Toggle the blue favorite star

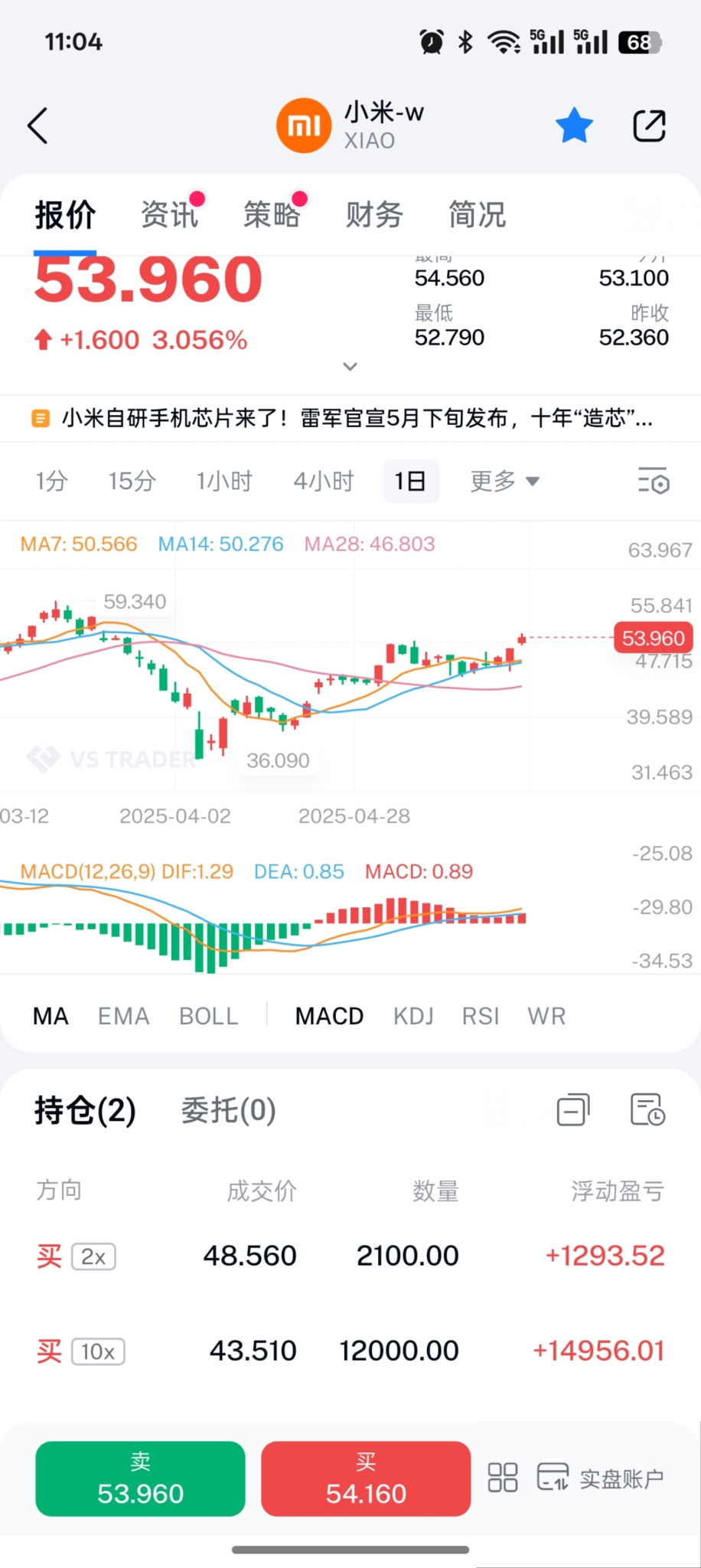click(574, 126)
